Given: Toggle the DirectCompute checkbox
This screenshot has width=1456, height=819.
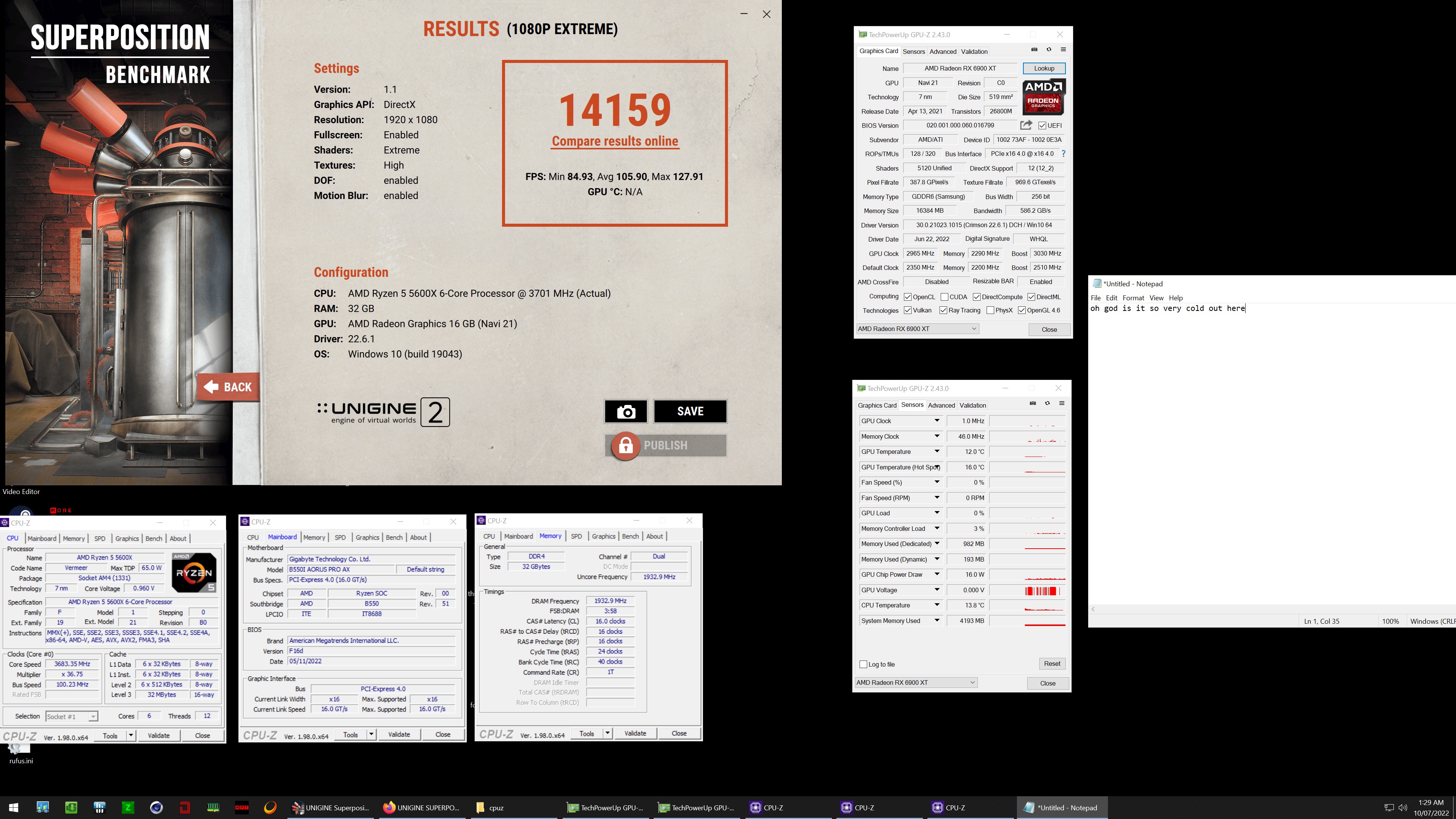Looking at the screenshot, I should [976, 297].
